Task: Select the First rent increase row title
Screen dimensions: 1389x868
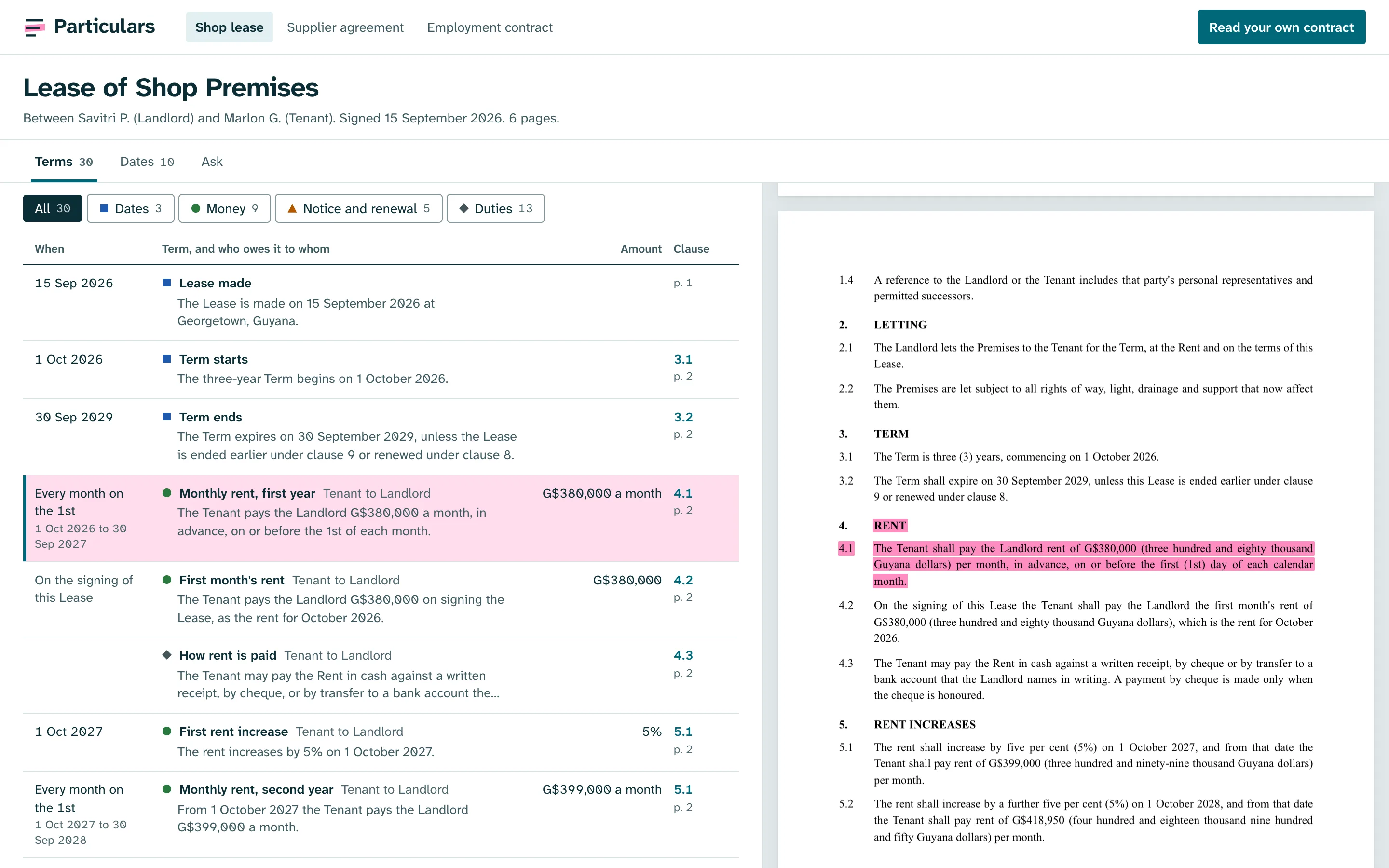Action: click(233, 732)
